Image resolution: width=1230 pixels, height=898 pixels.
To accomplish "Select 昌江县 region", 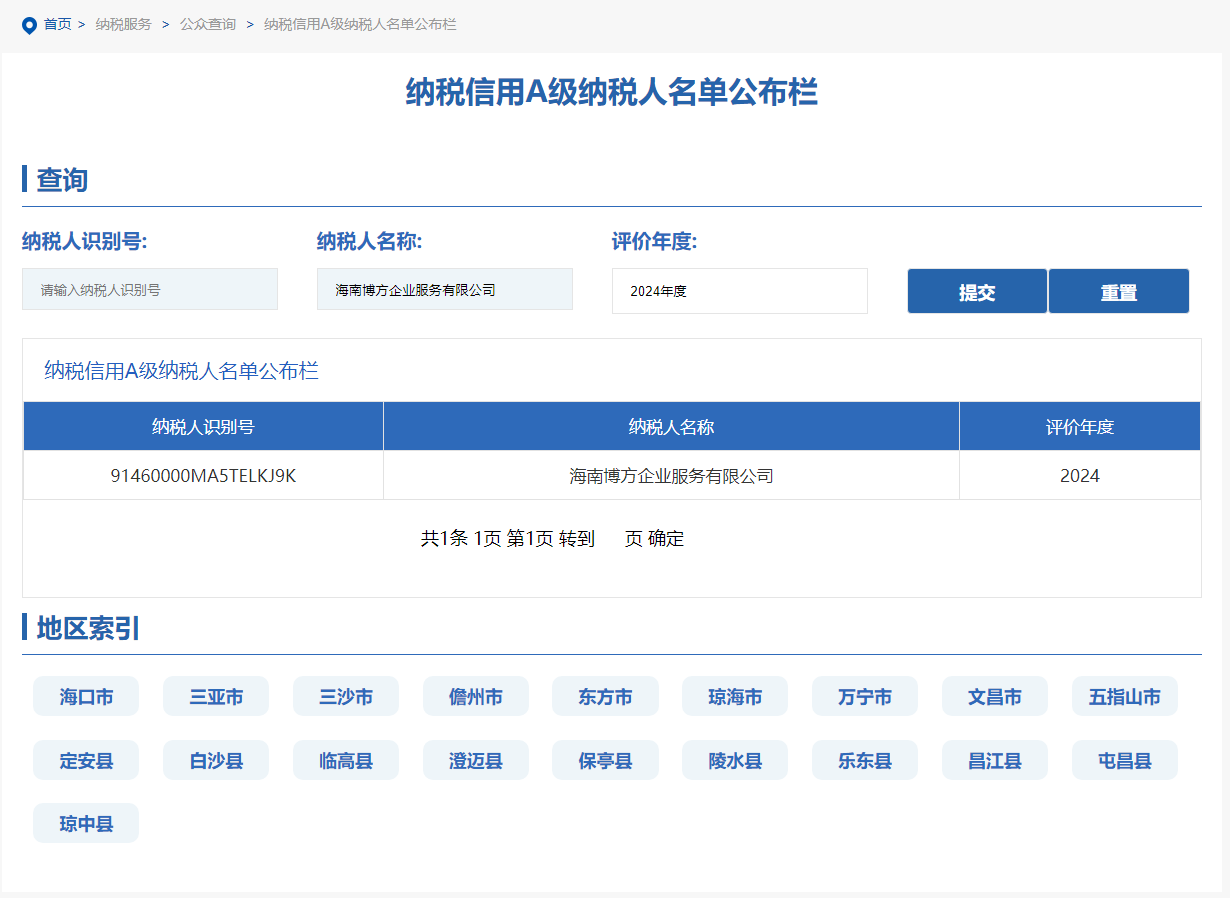I will [995, 761].
